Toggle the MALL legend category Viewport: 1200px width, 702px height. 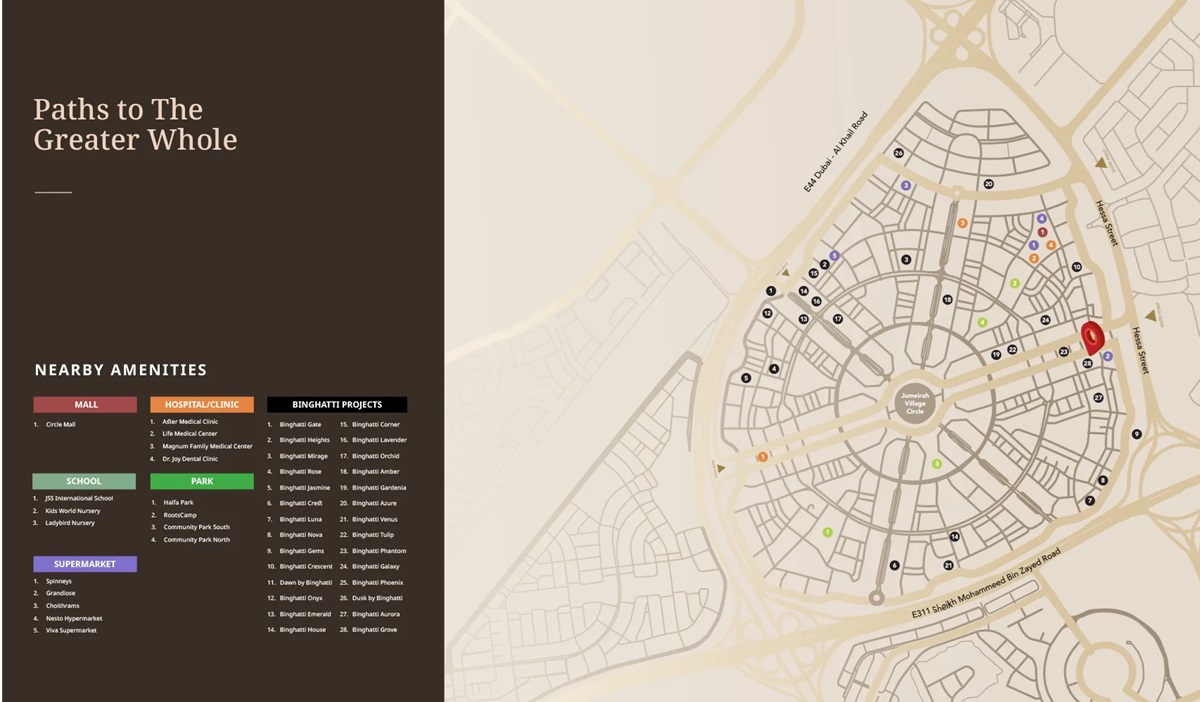tap(84, 404)
